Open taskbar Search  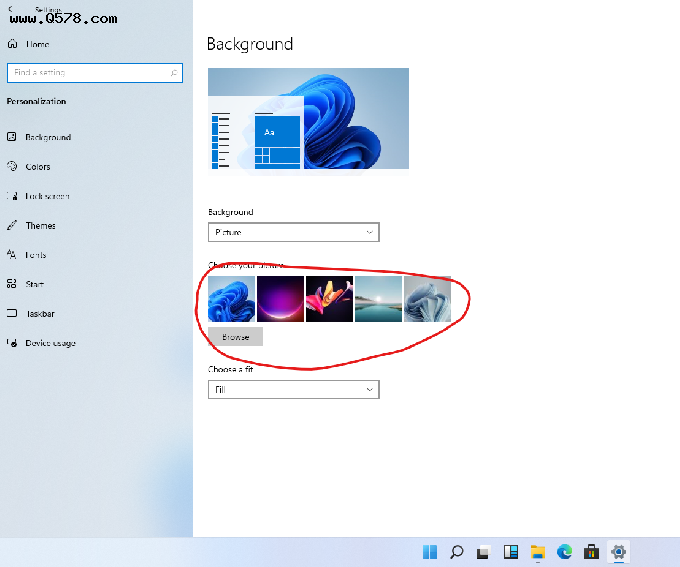tap(457, 552)
